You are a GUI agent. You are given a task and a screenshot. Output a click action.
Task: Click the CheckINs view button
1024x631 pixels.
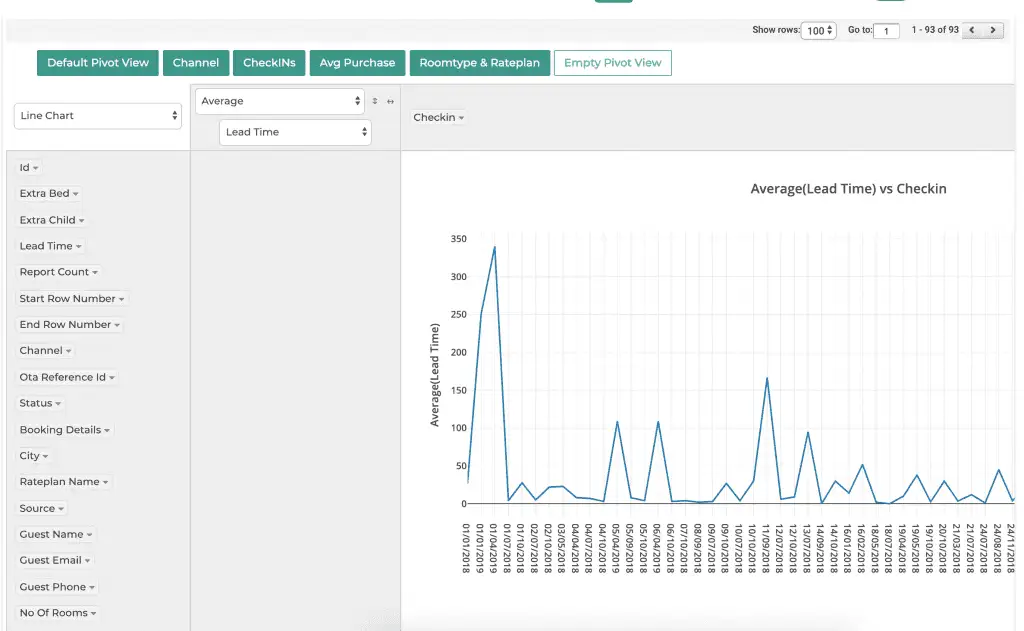coord(269,63)
